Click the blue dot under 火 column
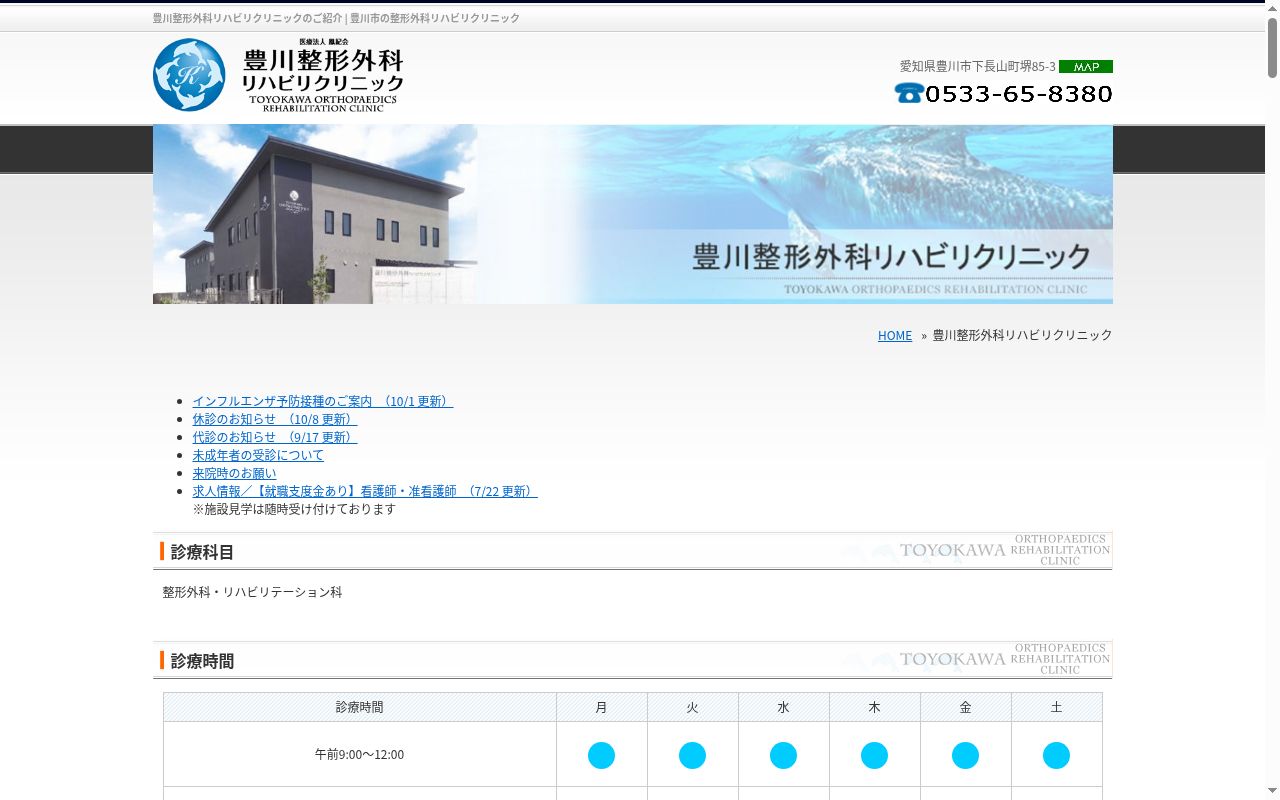Screen dimensions: 1280x800 point(692,755)
